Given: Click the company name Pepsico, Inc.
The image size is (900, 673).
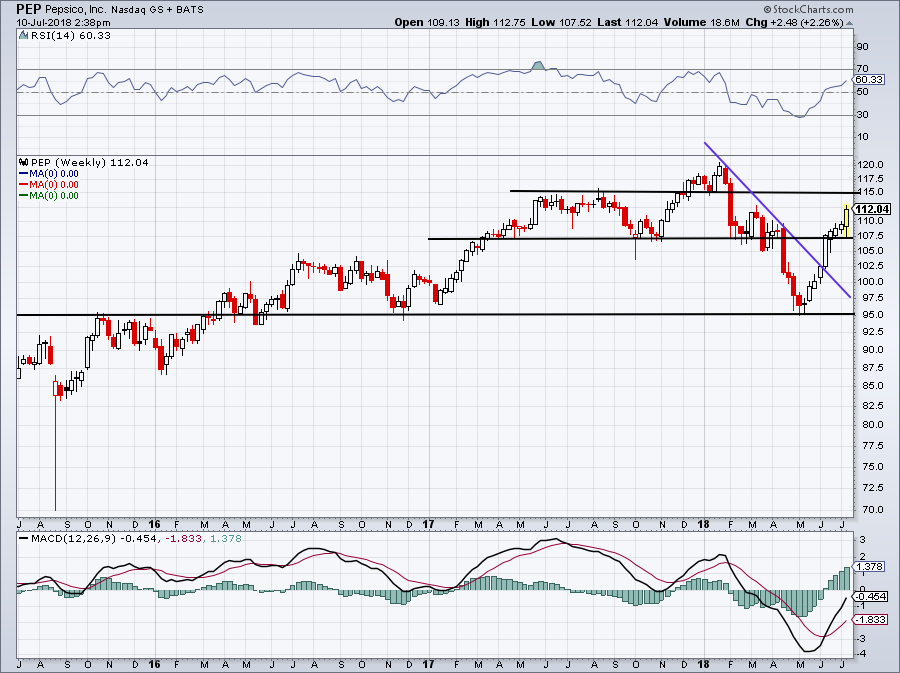Looking at the screenshot, I should coord(76,10).
